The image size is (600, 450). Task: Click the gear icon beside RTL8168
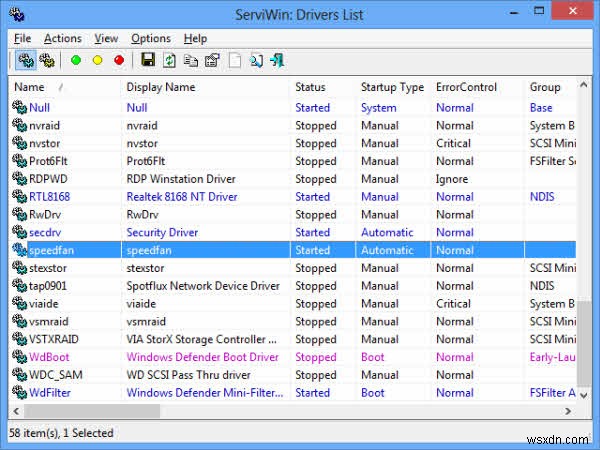click(x=19, y=196)
